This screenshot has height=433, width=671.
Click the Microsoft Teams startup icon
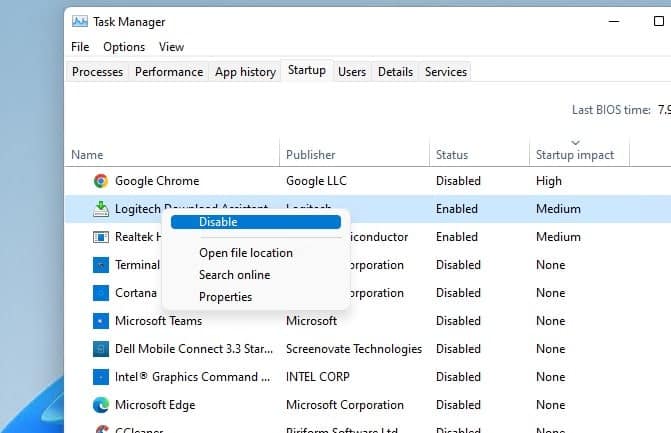pos(100,321)
